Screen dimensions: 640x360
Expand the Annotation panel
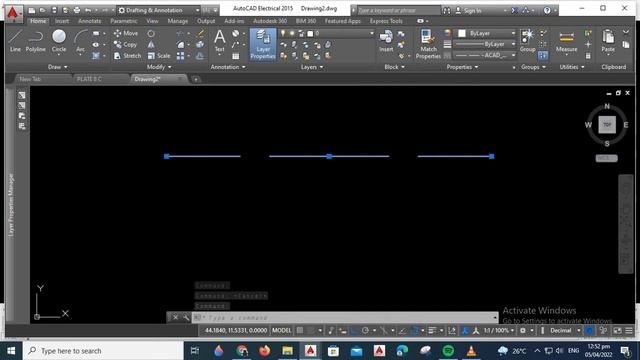click(x=228, y=67)
